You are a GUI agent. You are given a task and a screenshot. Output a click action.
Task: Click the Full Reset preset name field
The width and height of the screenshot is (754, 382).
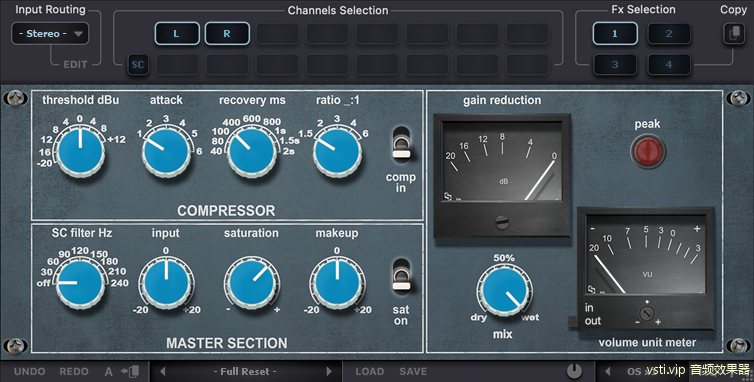click(x=245, y=371)
